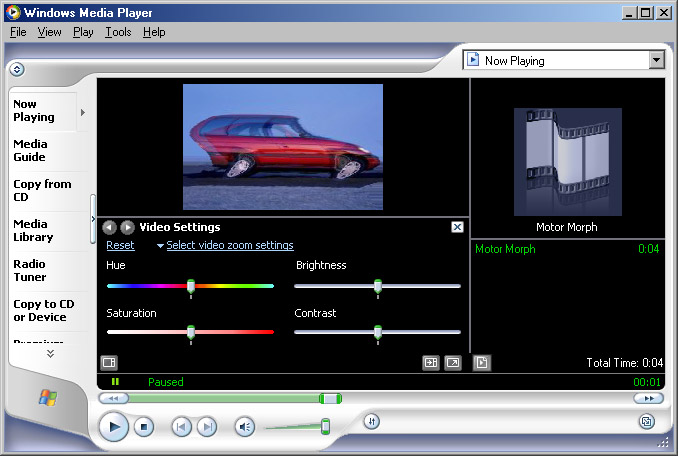Toggle menu bar auto-hide round button
Viewport: 678px width, 456px height.
pyautogui.click(x=17, y=69)
